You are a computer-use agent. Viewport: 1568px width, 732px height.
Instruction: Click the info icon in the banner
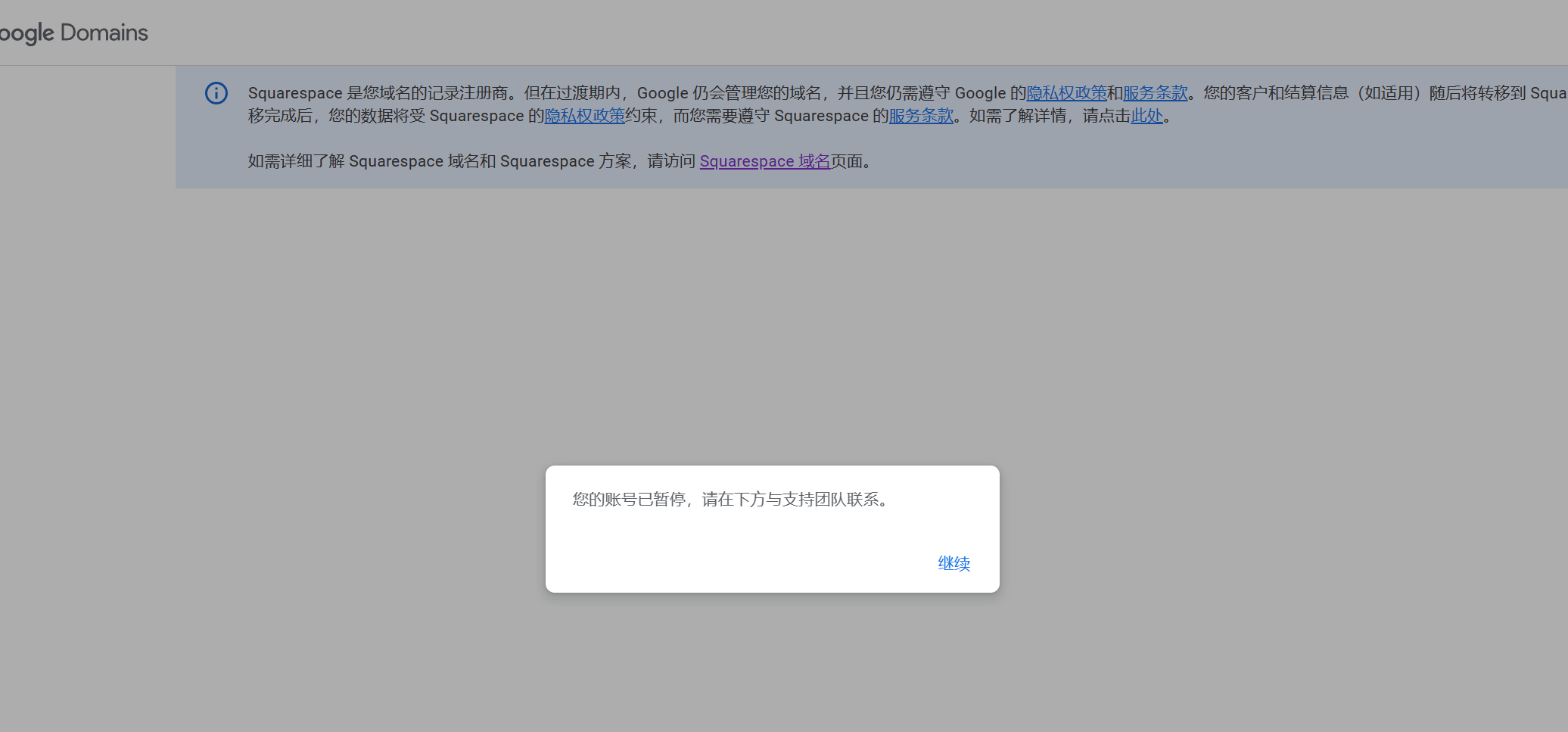216,93
